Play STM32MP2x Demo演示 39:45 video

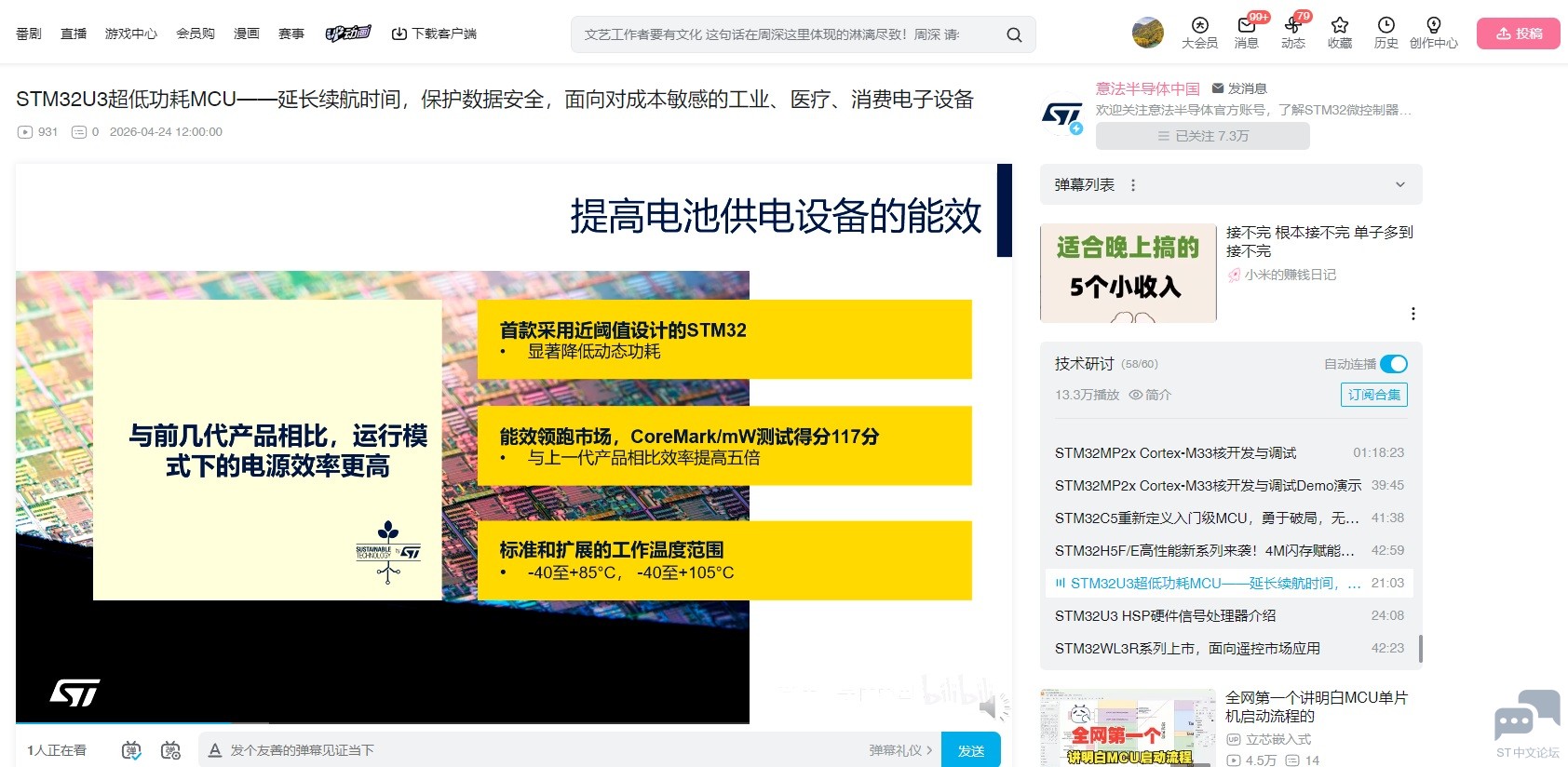pos(1229,486)
